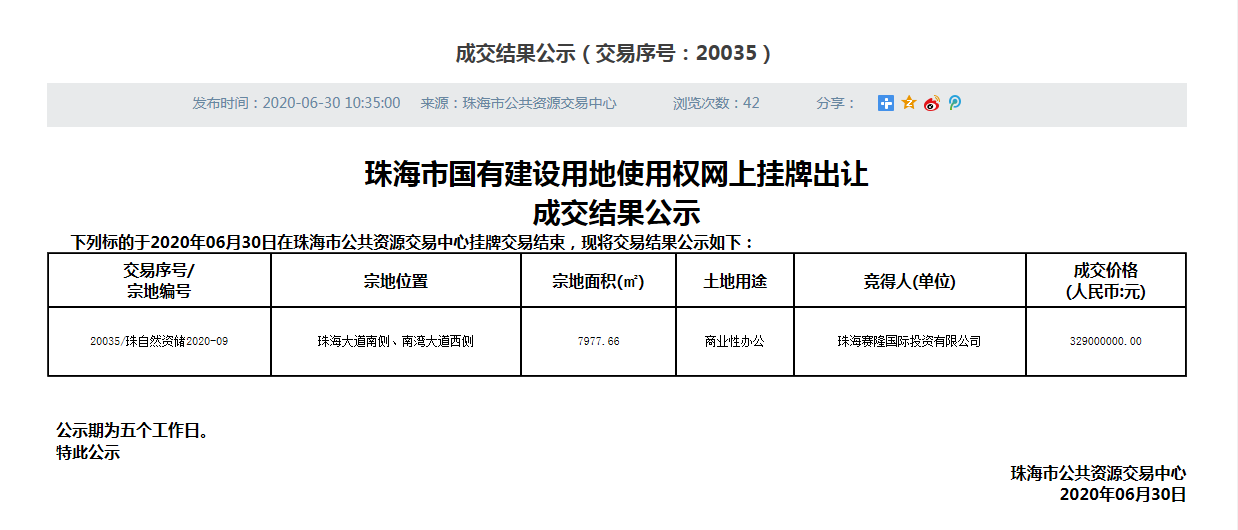Click the blue plus 'more share' icon
1238x530 pixels.
tap(885, 103)
